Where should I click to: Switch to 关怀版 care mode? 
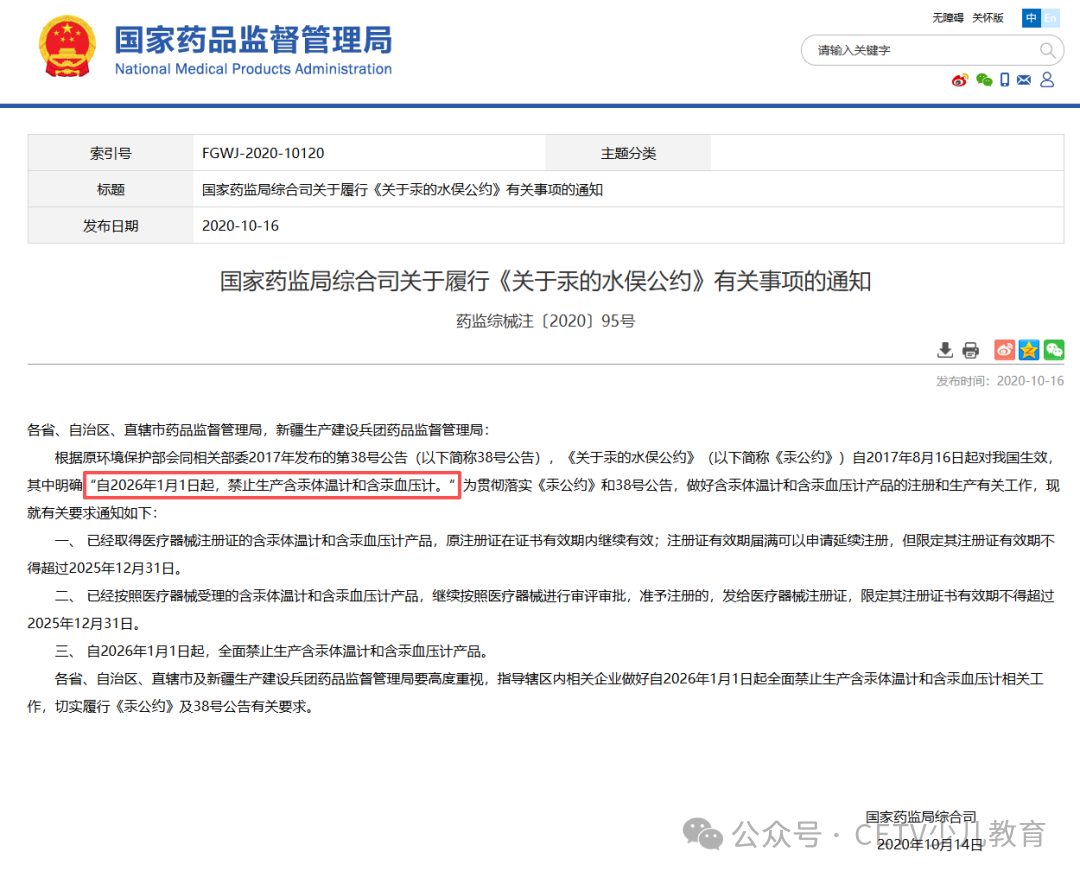point(988,18)
